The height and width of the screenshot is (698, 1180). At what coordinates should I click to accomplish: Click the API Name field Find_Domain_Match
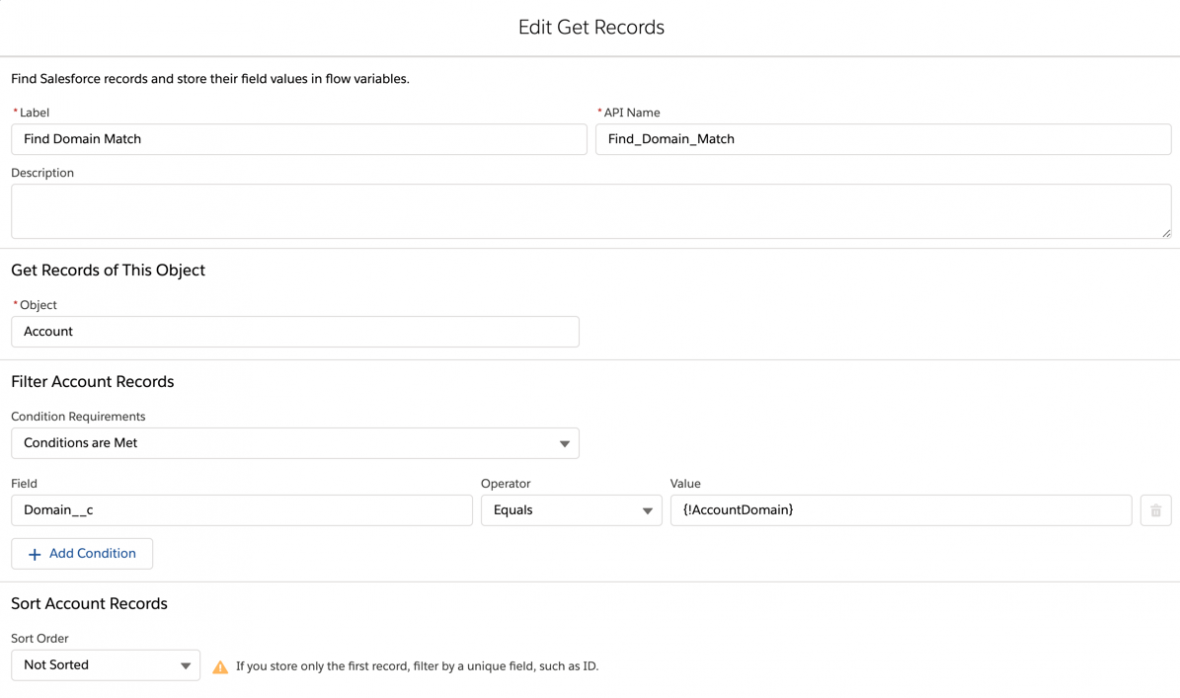pos(884,139)
